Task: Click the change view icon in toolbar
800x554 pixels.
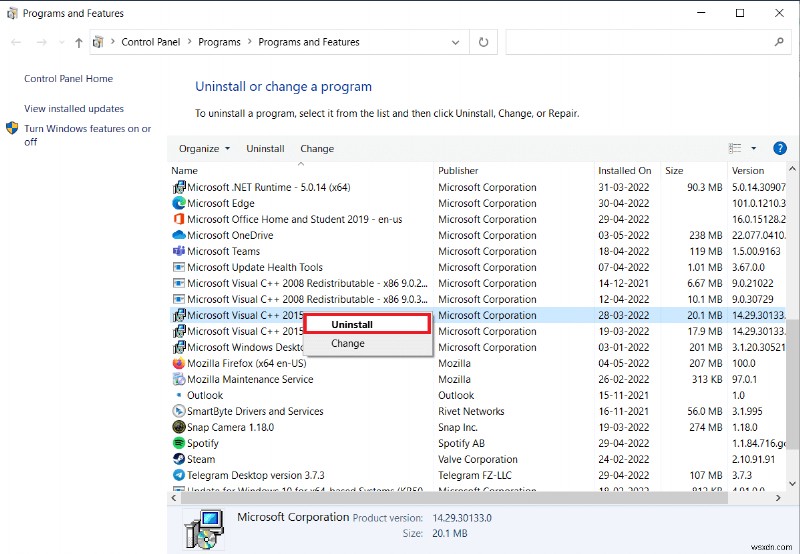Action: click(735, 148)
